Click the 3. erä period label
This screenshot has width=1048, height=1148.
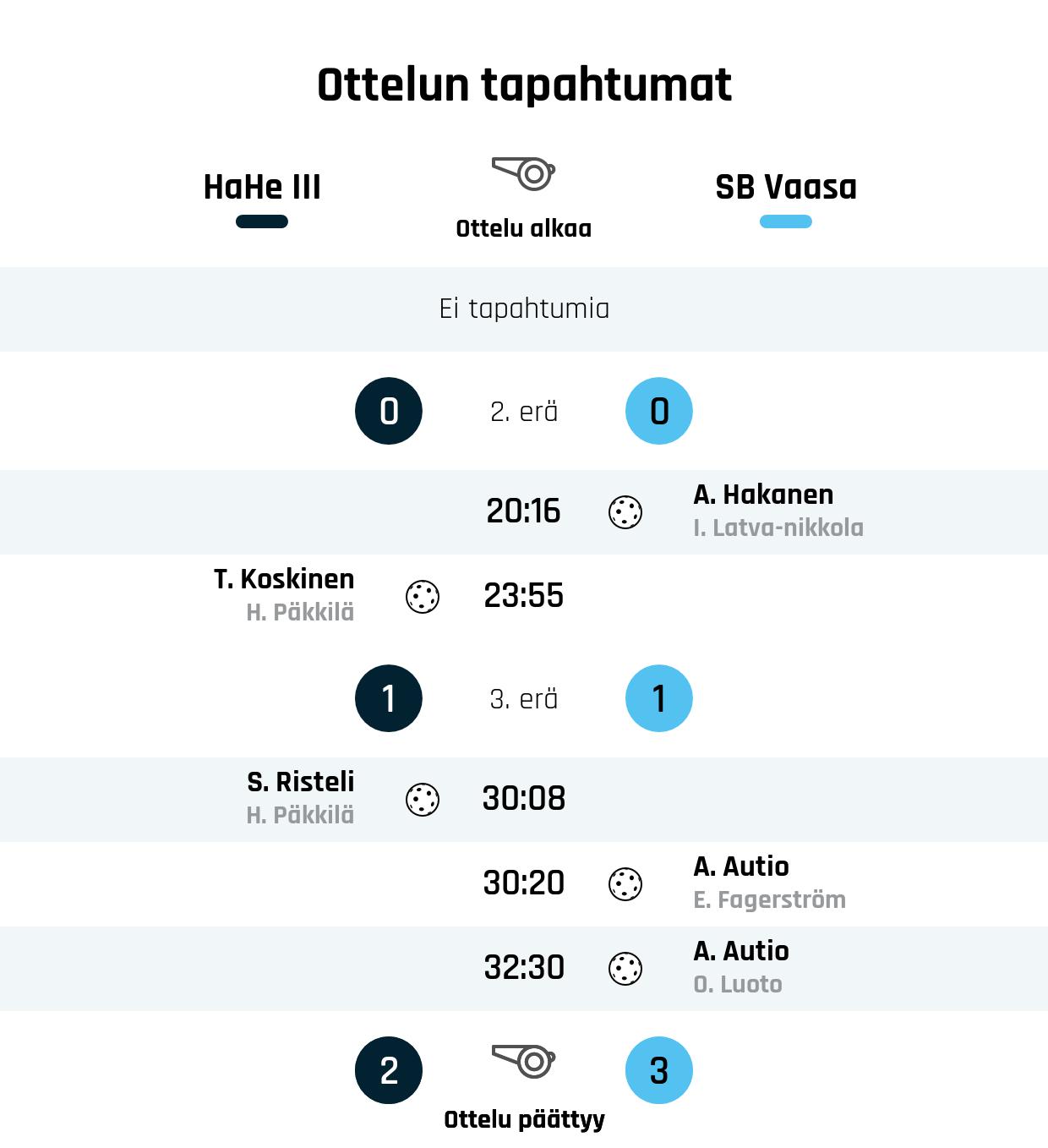pyautogui.click(x=524, y=699)
